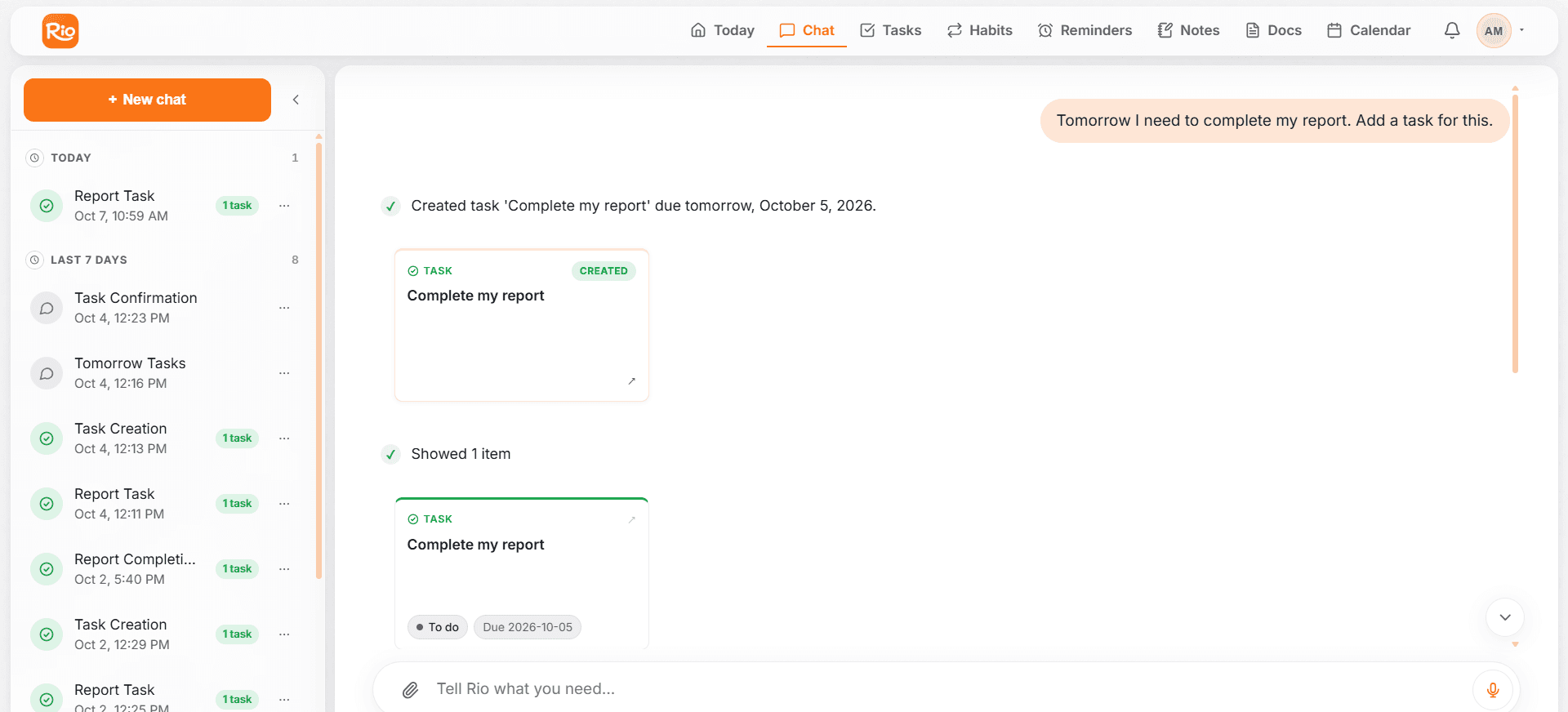Click the Due 2026-10-05 date pill
1568x712 pixels.
pos(528,627)
